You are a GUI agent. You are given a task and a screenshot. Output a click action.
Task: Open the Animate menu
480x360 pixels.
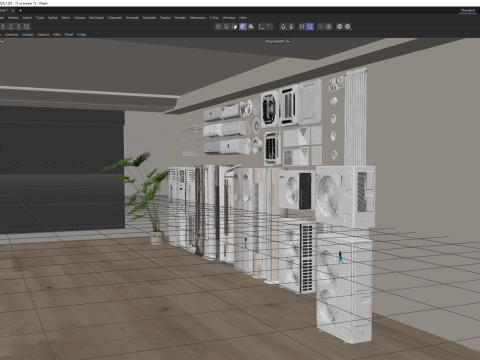132,18
